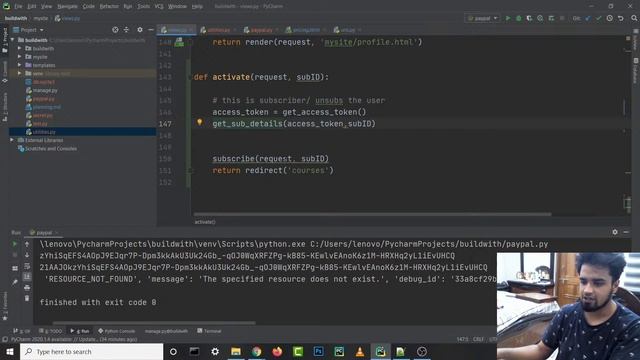This screenshot has height=360, width=640.
Task: Expand the venv library root folder
Action: [x=19, y=73]
